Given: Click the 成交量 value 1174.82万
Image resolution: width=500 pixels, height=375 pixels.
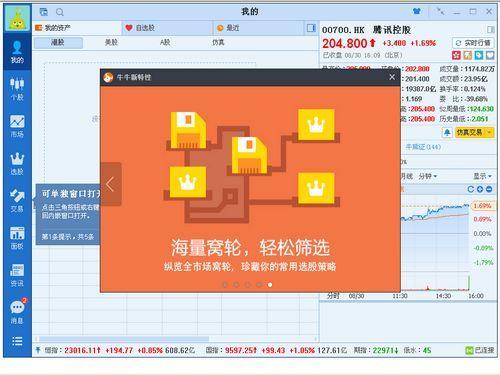Looking at the screenshot, I should (x=479, y=69).
